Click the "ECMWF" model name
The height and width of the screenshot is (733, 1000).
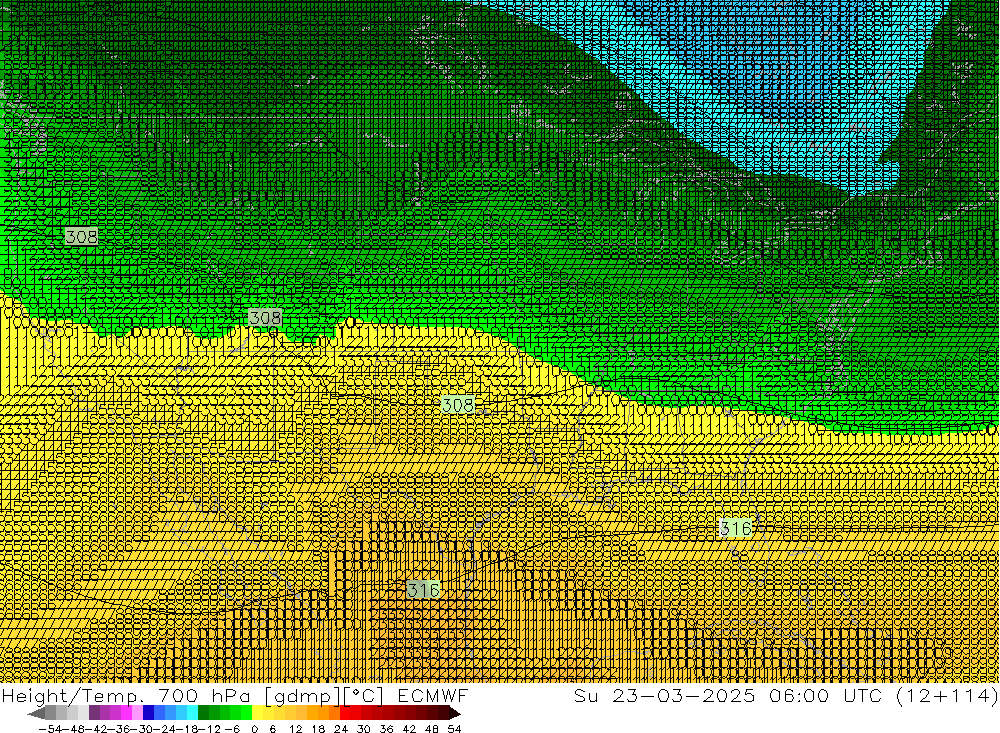[x=433, y=696]
